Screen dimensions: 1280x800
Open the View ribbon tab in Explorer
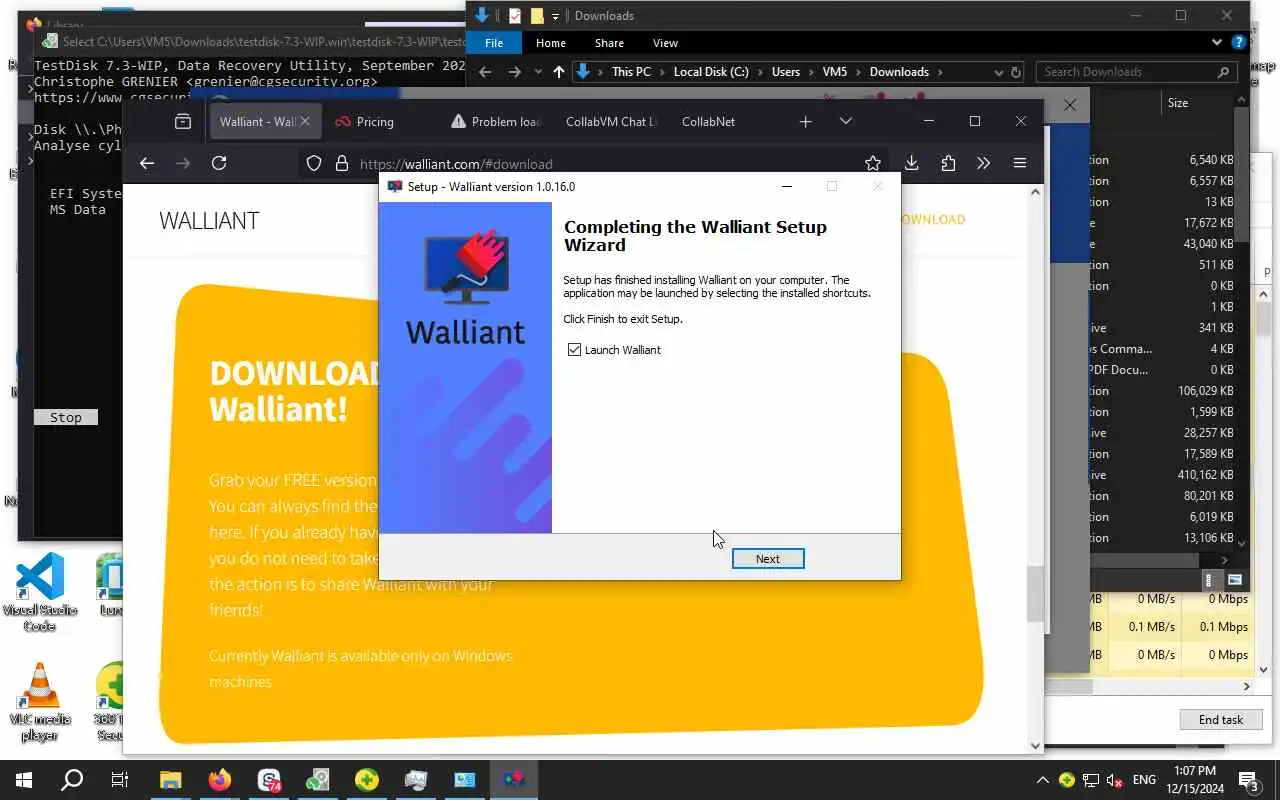665,43
